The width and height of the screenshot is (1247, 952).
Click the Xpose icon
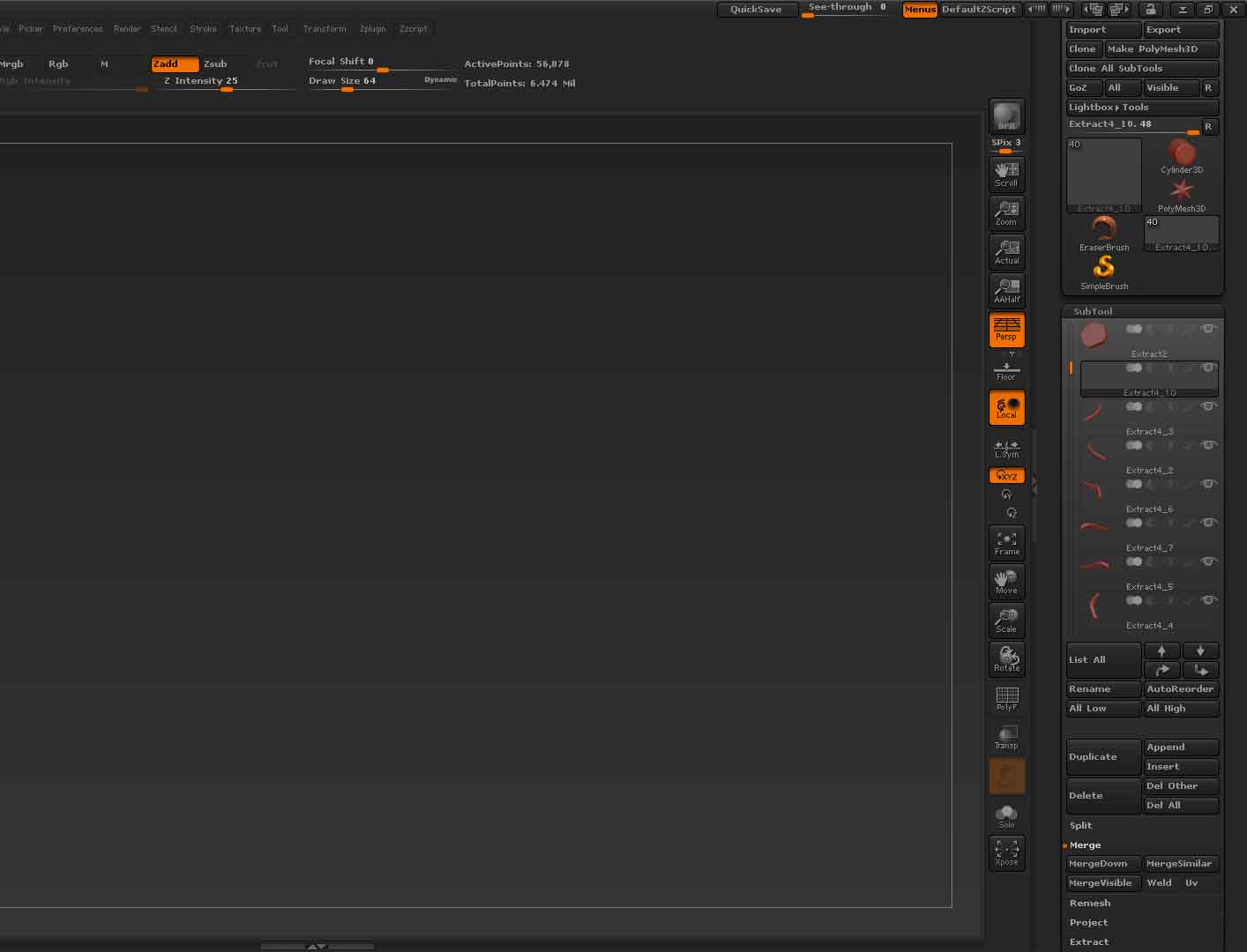coord(1006,852)
